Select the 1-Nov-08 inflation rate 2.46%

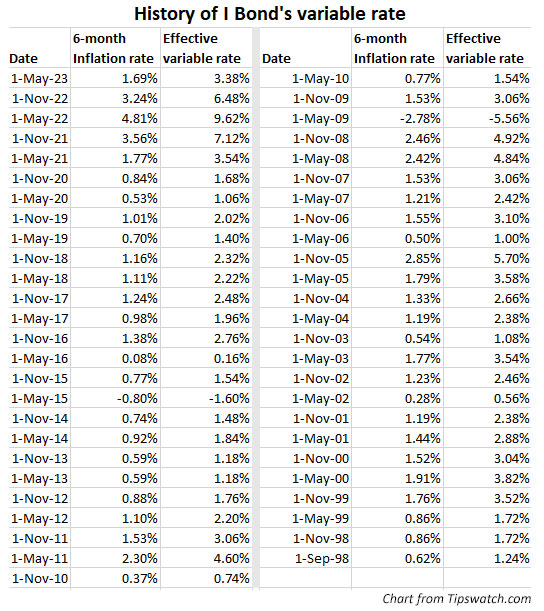click(x=422, y=139)
